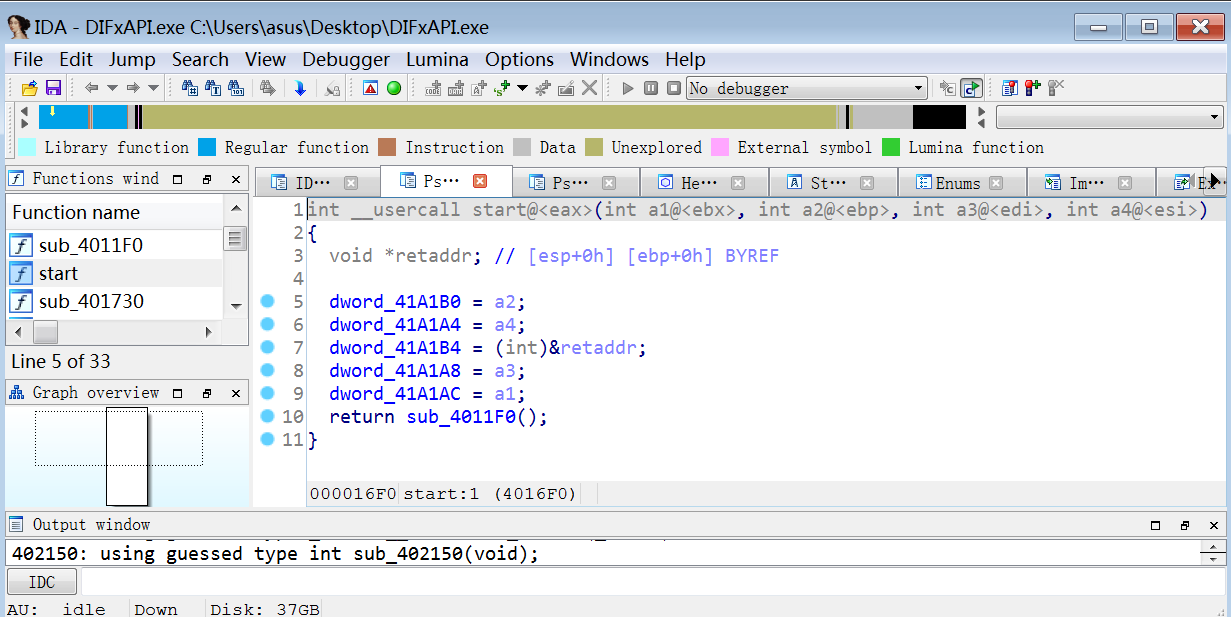Open the forward-arrow history dropdown
1231x617 pixels.
point(153,88)
